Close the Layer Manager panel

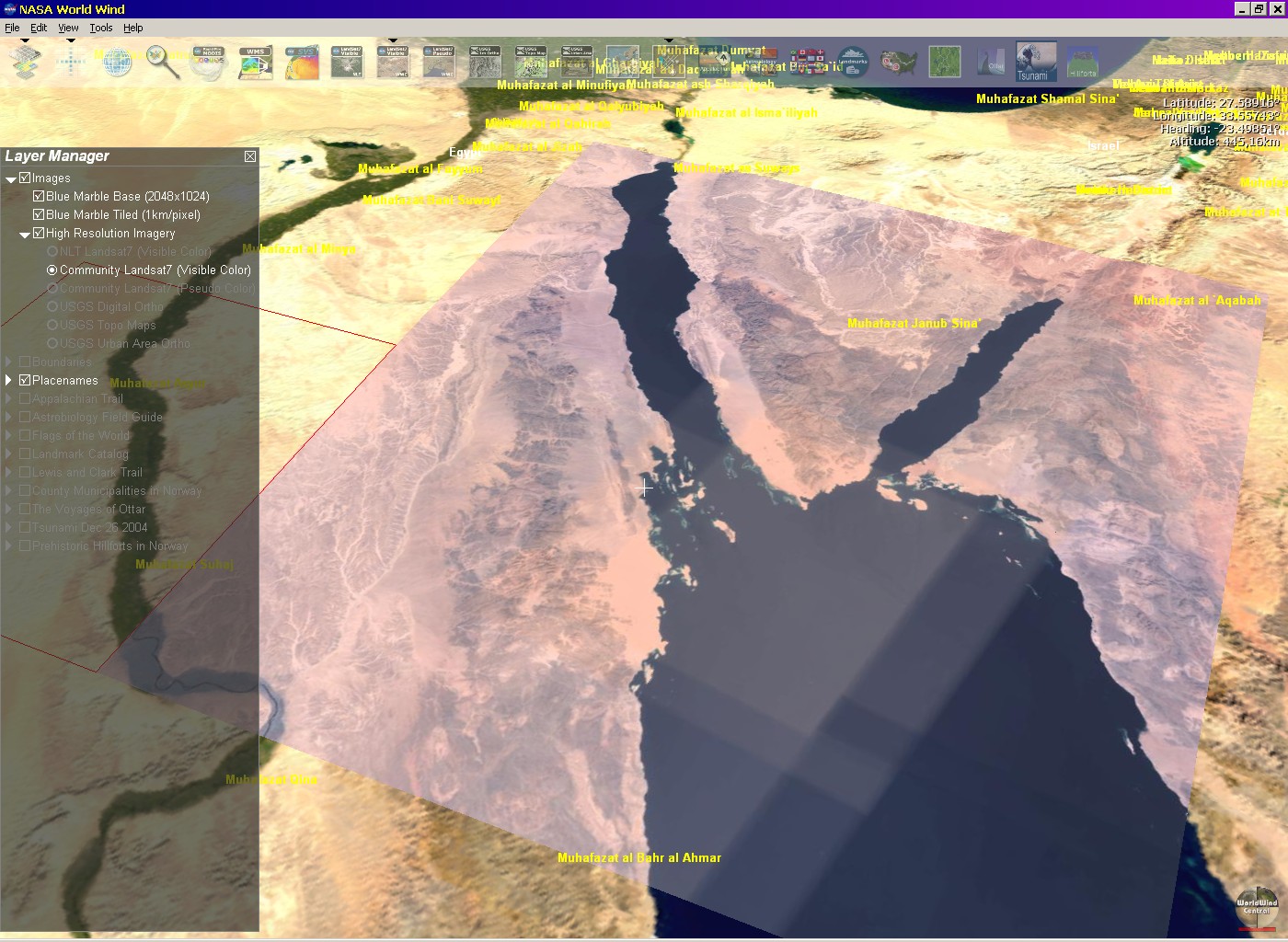click(x=250, y=156)
